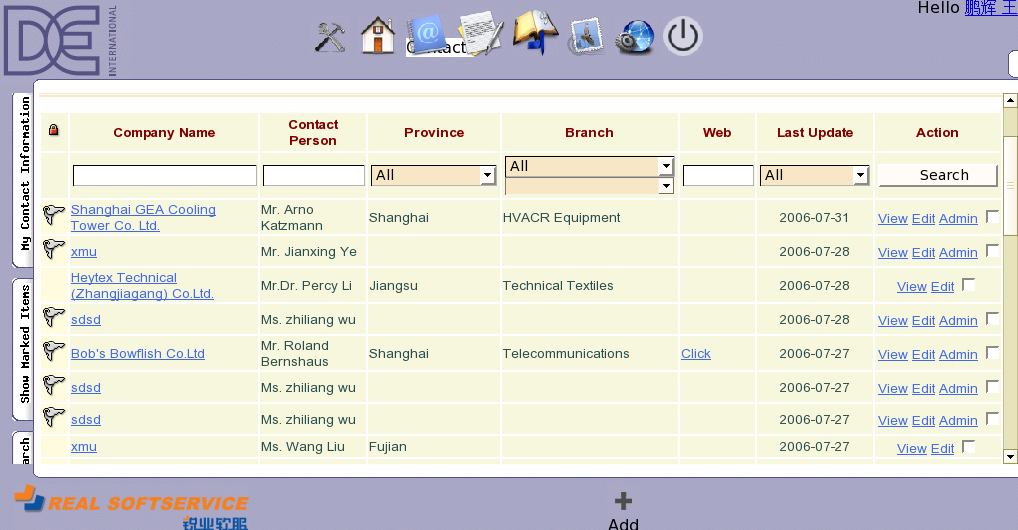Click the notepad with pen icon
This screenshot has height=530, width=1018.
[x=481, y=34]
